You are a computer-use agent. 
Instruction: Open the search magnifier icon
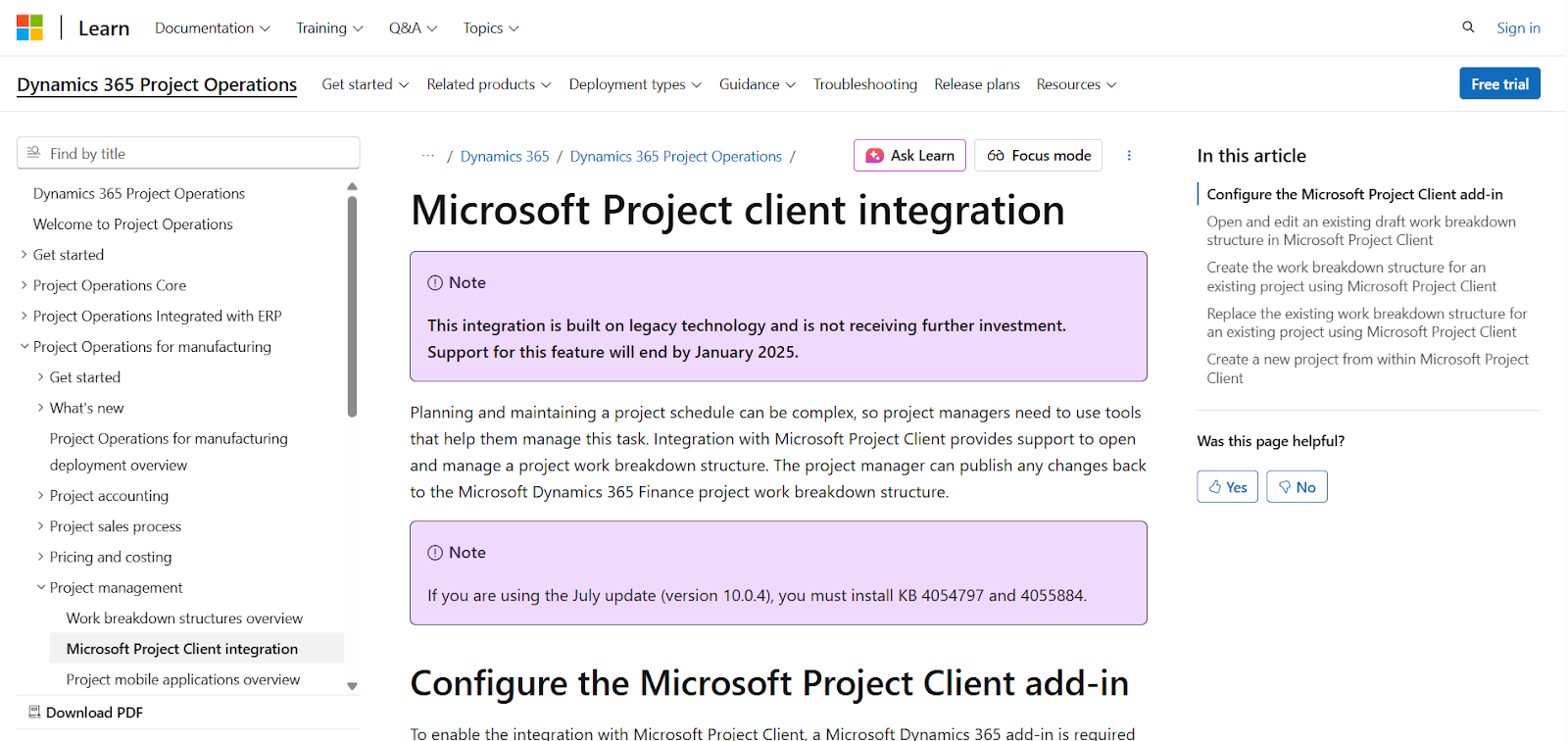tap(1468, 27)
